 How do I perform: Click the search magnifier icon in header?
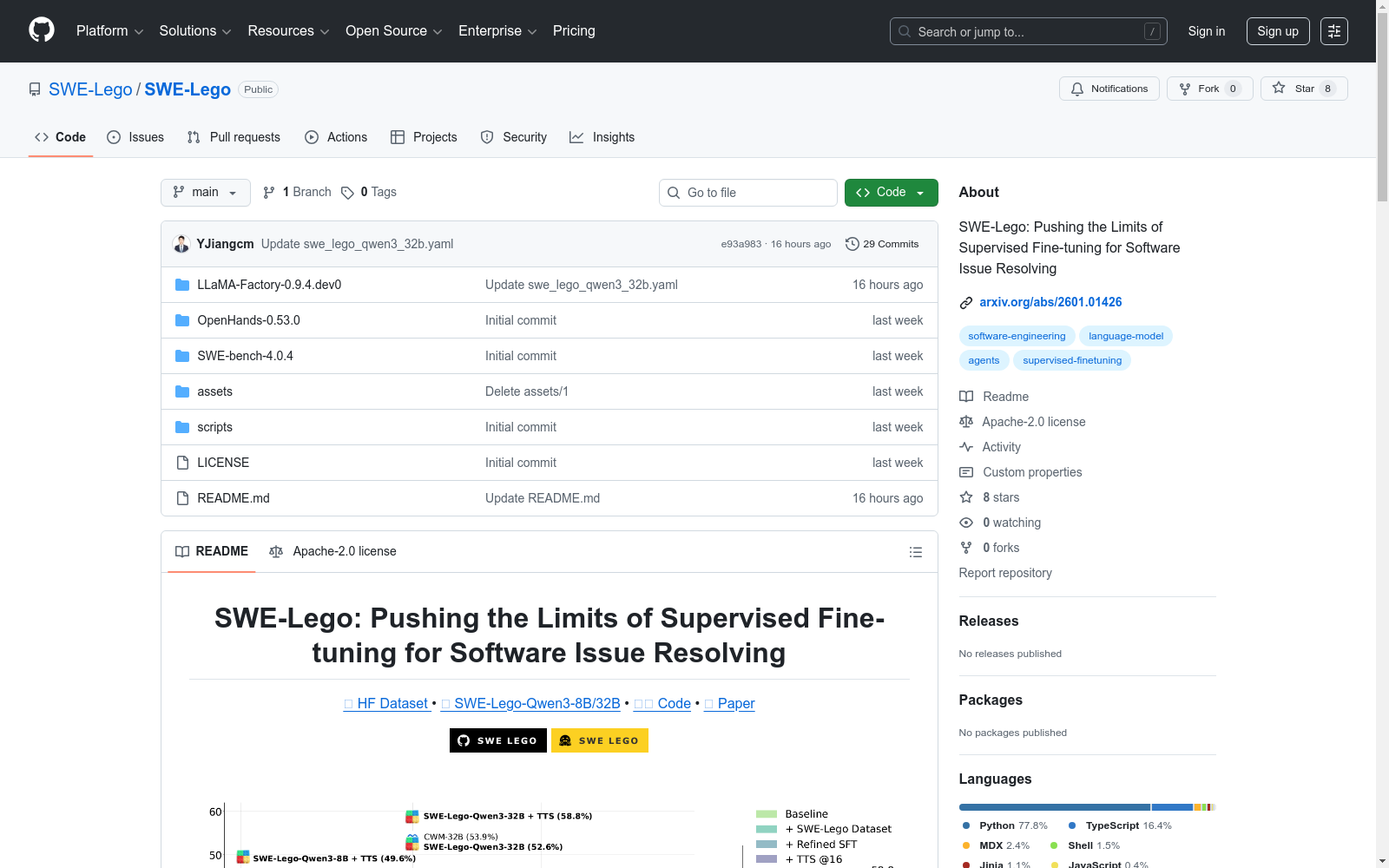(905, 31)
